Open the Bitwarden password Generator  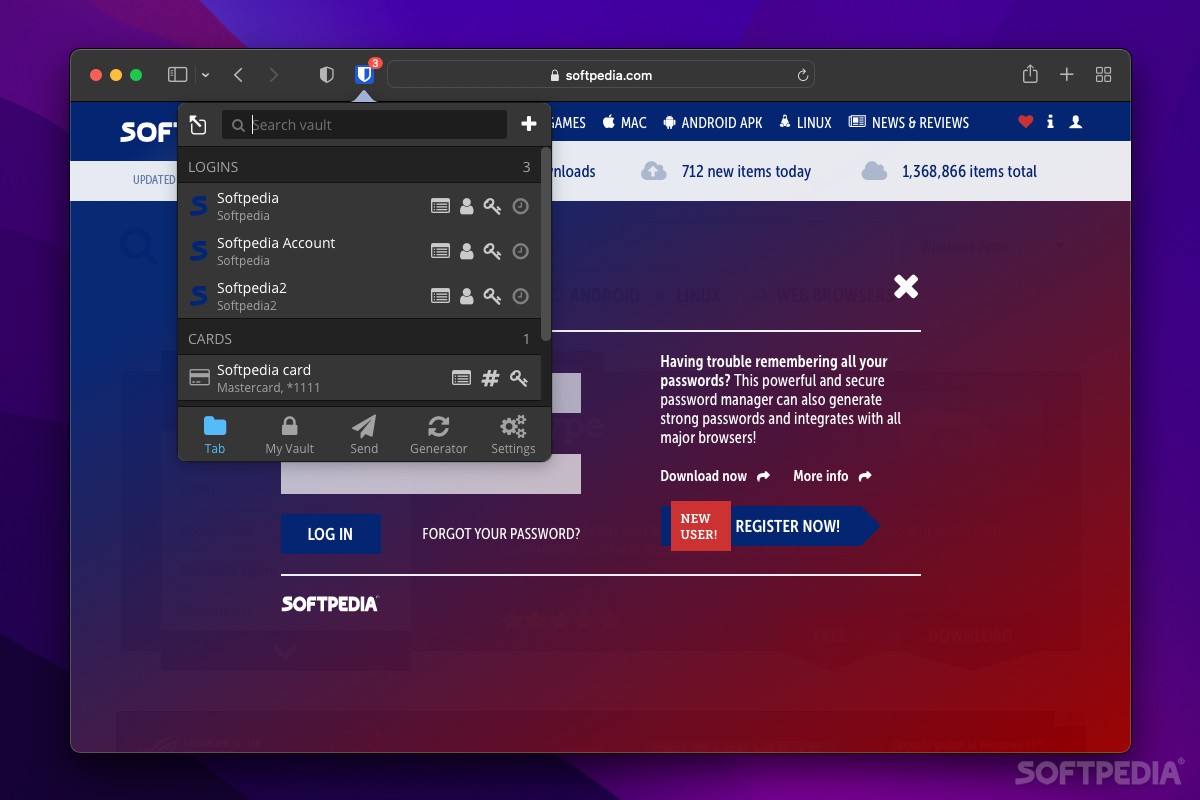coord(438,433)
